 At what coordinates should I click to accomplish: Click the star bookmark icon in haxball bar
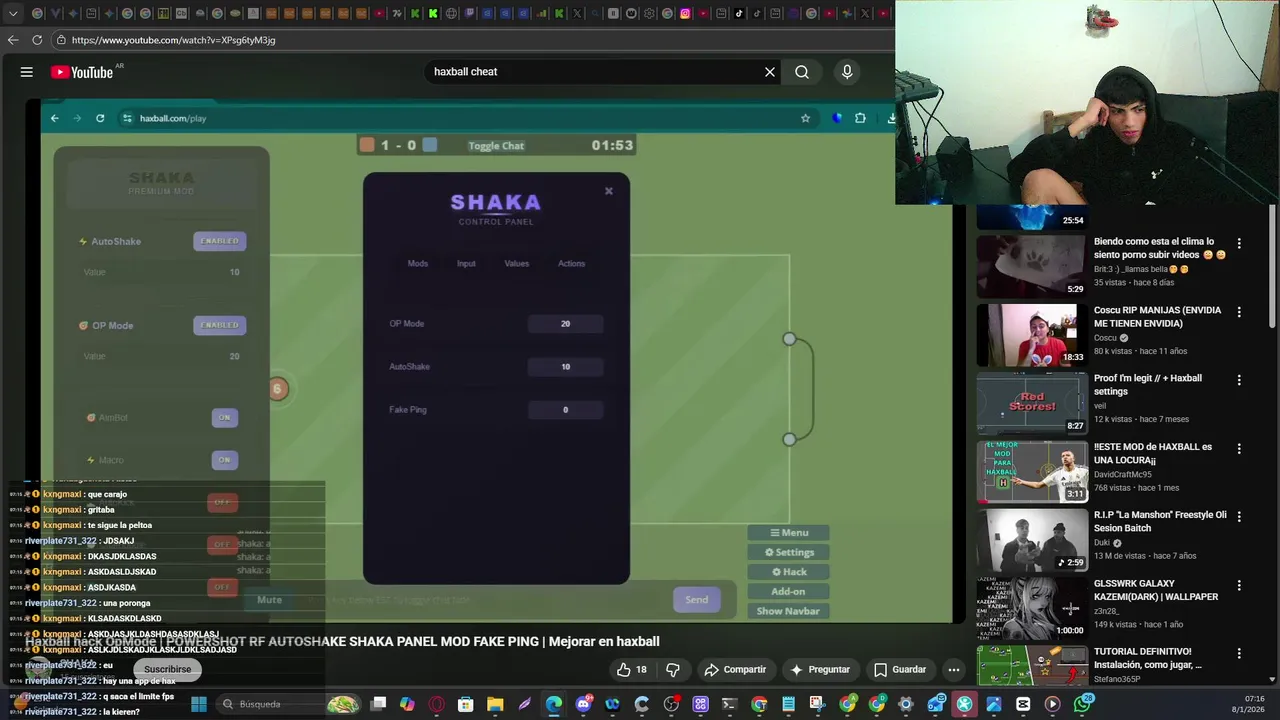point(805,118)
